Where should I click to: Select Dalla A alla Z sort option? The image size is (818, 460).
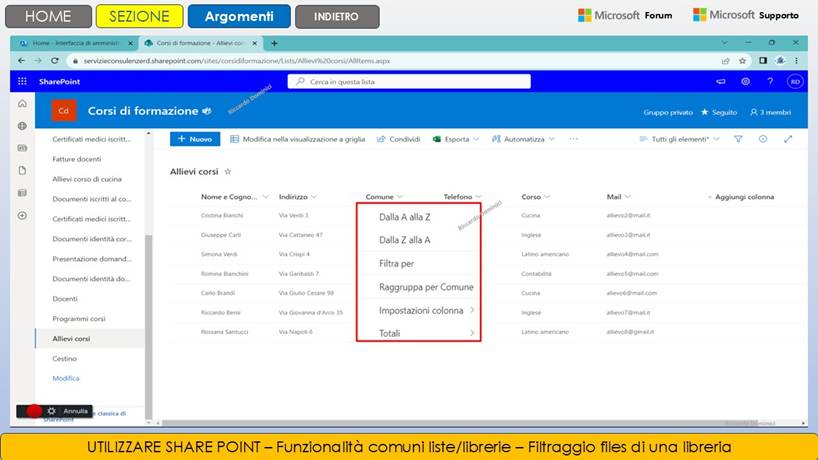(405, 217)
